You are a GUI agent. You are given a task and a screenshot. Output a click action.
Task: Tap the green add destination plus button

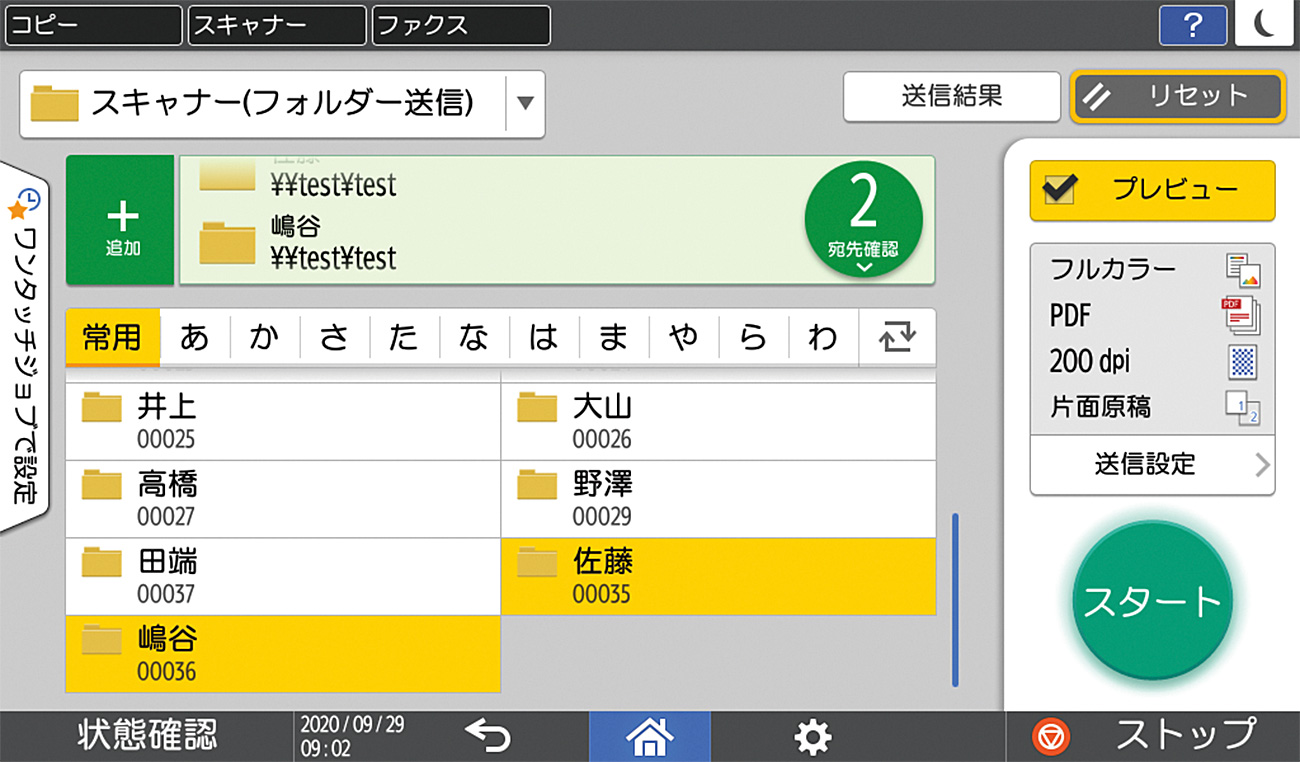[x=121, y=220]
